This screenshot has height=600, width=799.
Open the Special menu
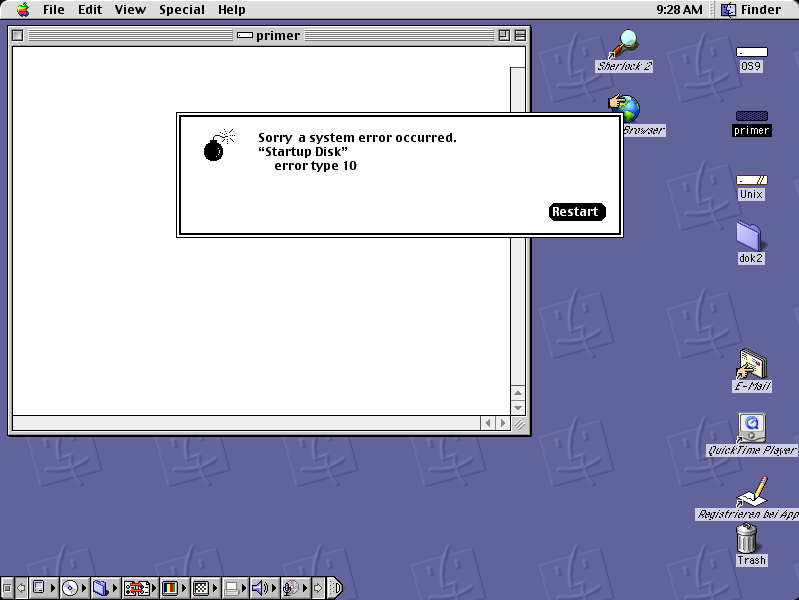182,10
